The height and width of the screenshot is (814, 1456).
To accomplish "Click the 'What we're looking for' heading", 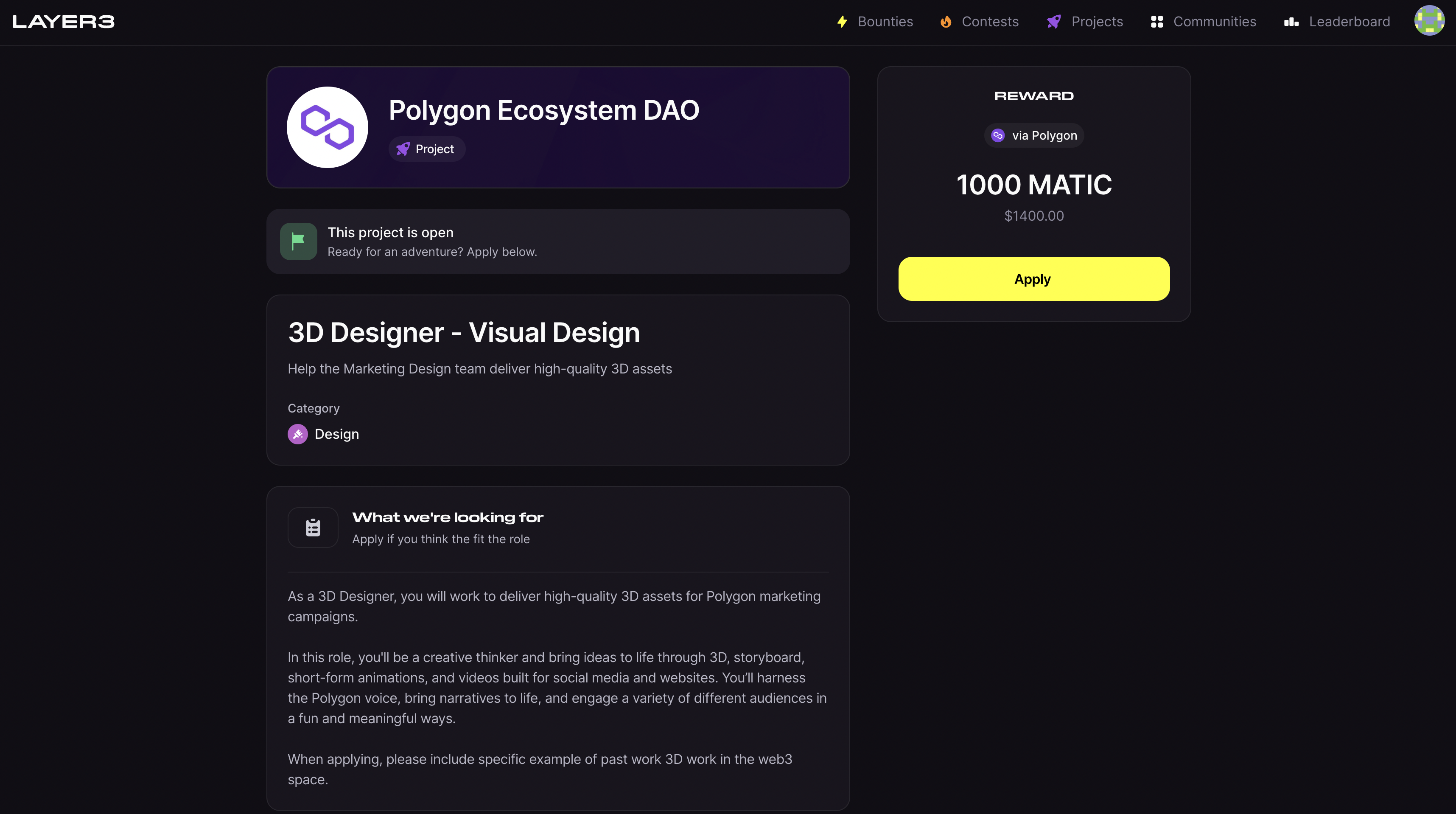I will pos(448,517).
